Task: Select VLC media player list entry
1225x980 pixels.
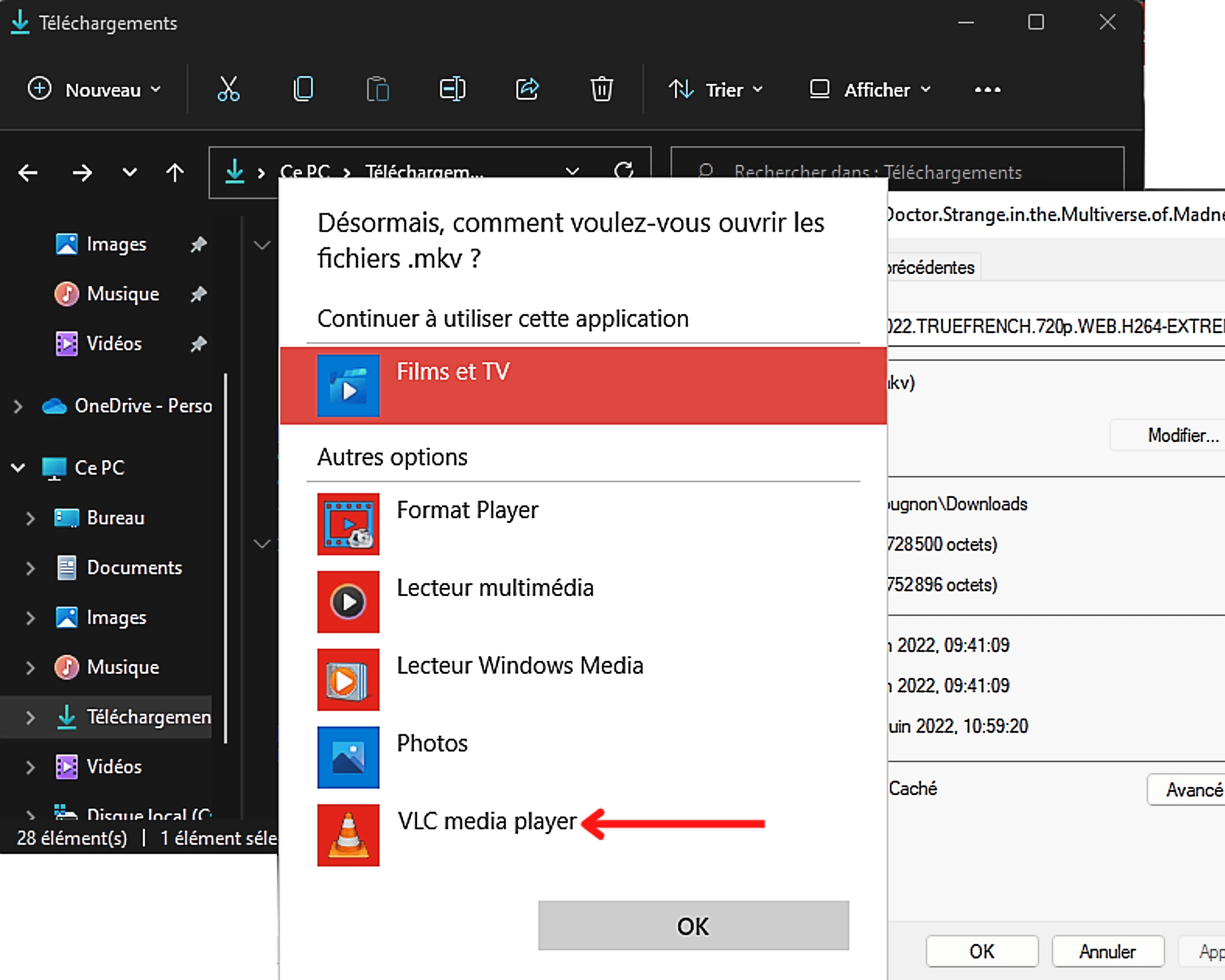Action: (583, 835)
